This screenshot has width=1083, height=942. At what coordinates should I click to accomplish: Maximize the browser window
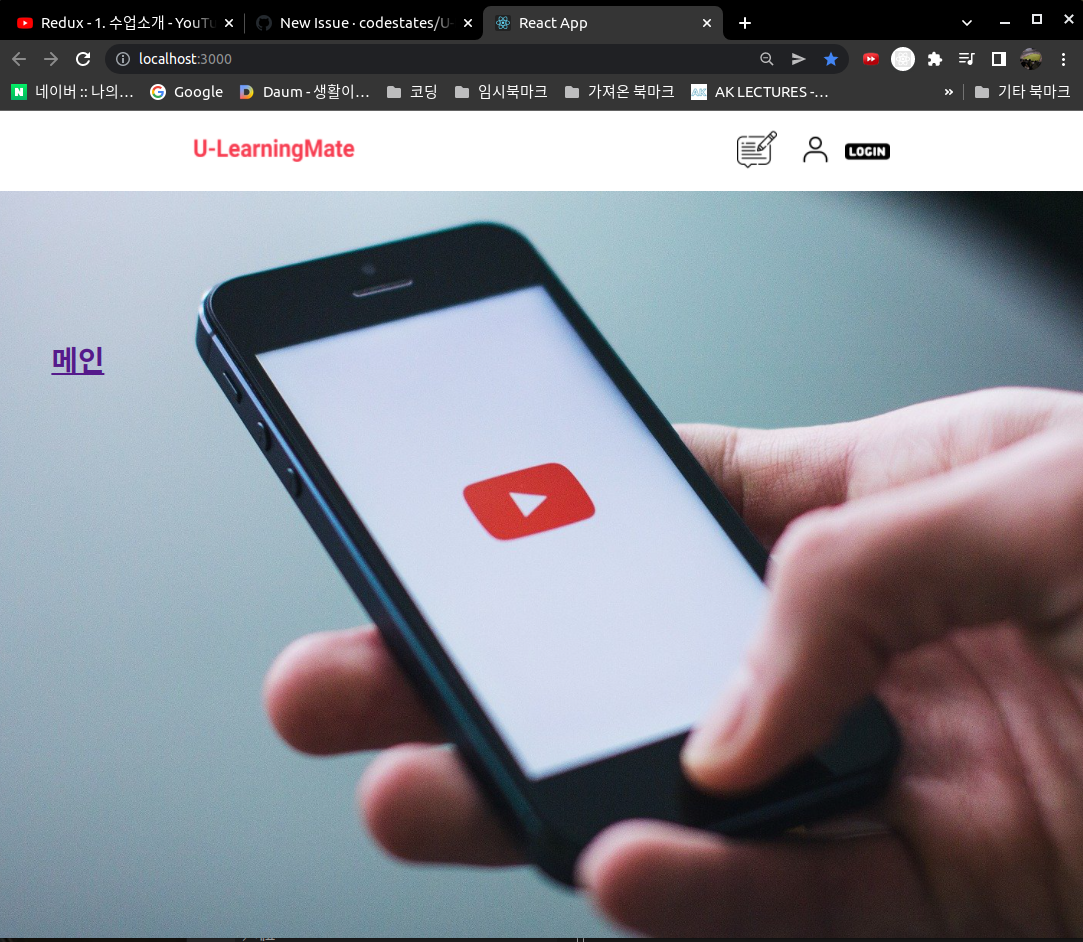1037,19
